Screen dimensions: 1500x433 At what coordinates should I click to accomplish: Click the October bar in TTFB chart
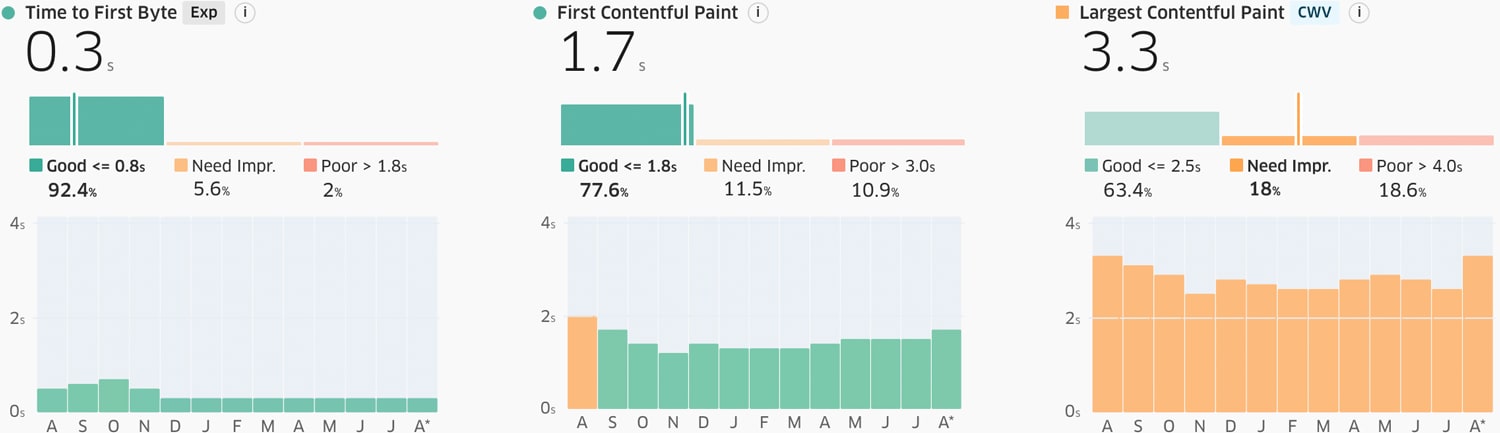pos(114,395)
